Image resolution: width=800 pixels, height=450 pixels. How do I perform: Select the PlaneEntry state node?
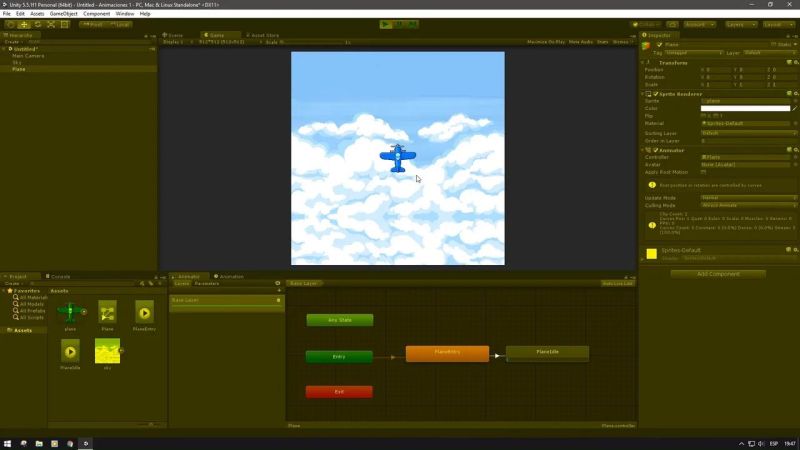point(447,353)
